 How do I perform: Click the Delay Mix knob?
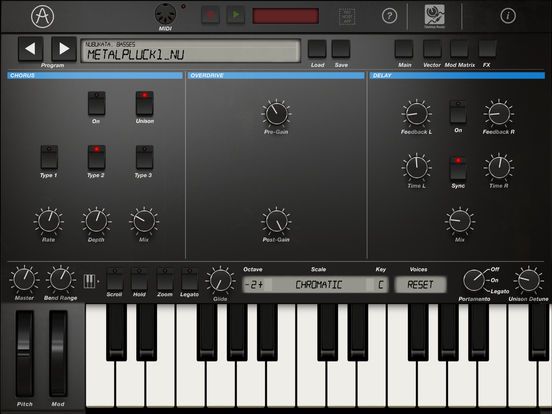[x=459, y=221]
